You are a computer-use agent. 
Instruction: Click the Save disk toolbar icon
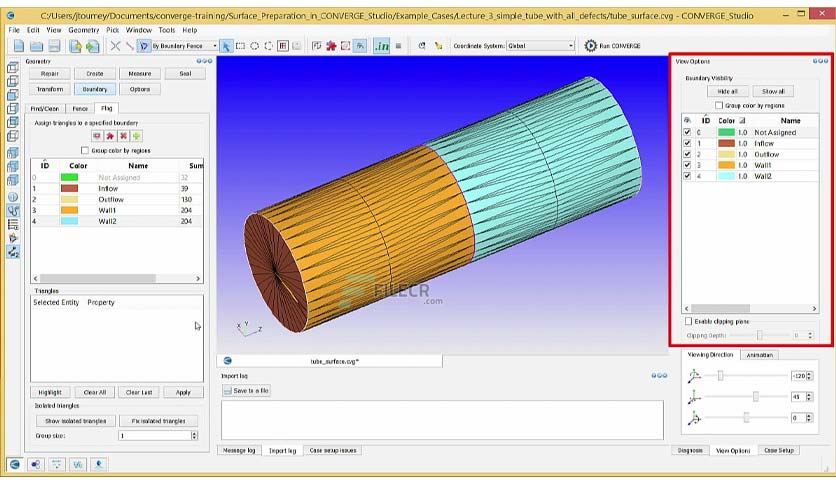pos(54,46)
